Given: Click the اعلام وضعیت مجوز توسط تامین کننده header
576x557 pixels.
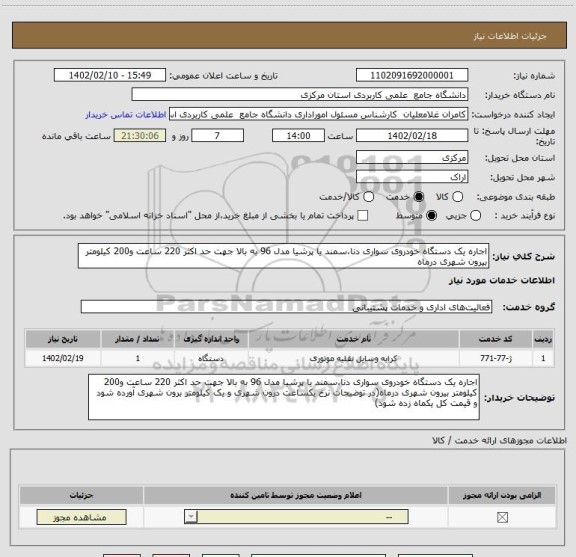Looking at the screenshot, I should [296, 495].
